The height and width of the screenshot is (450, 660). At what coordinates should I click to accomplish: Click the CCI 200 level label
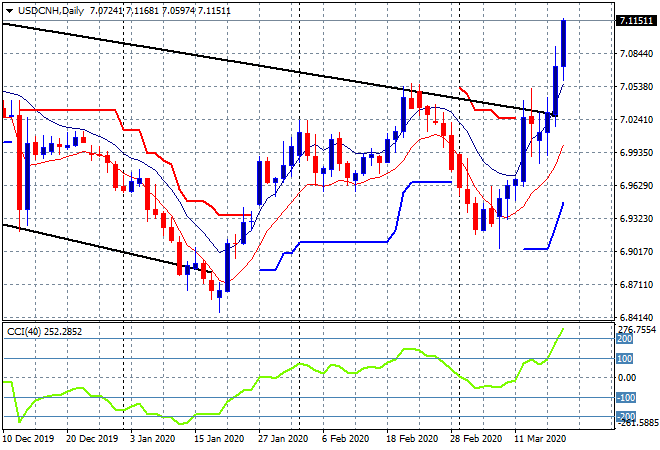click(x=625, y=339)
